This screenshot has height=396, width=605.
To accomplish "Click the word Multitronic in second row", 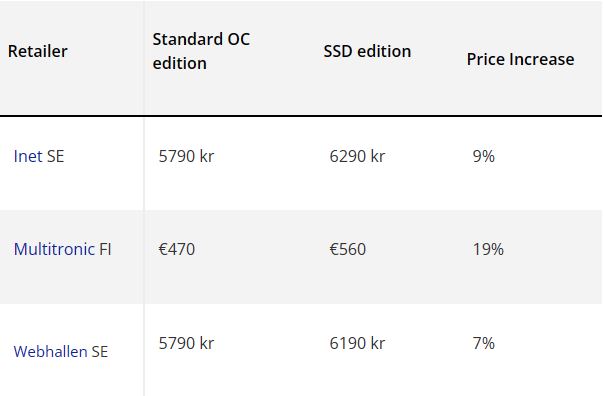I will (54, 249).
